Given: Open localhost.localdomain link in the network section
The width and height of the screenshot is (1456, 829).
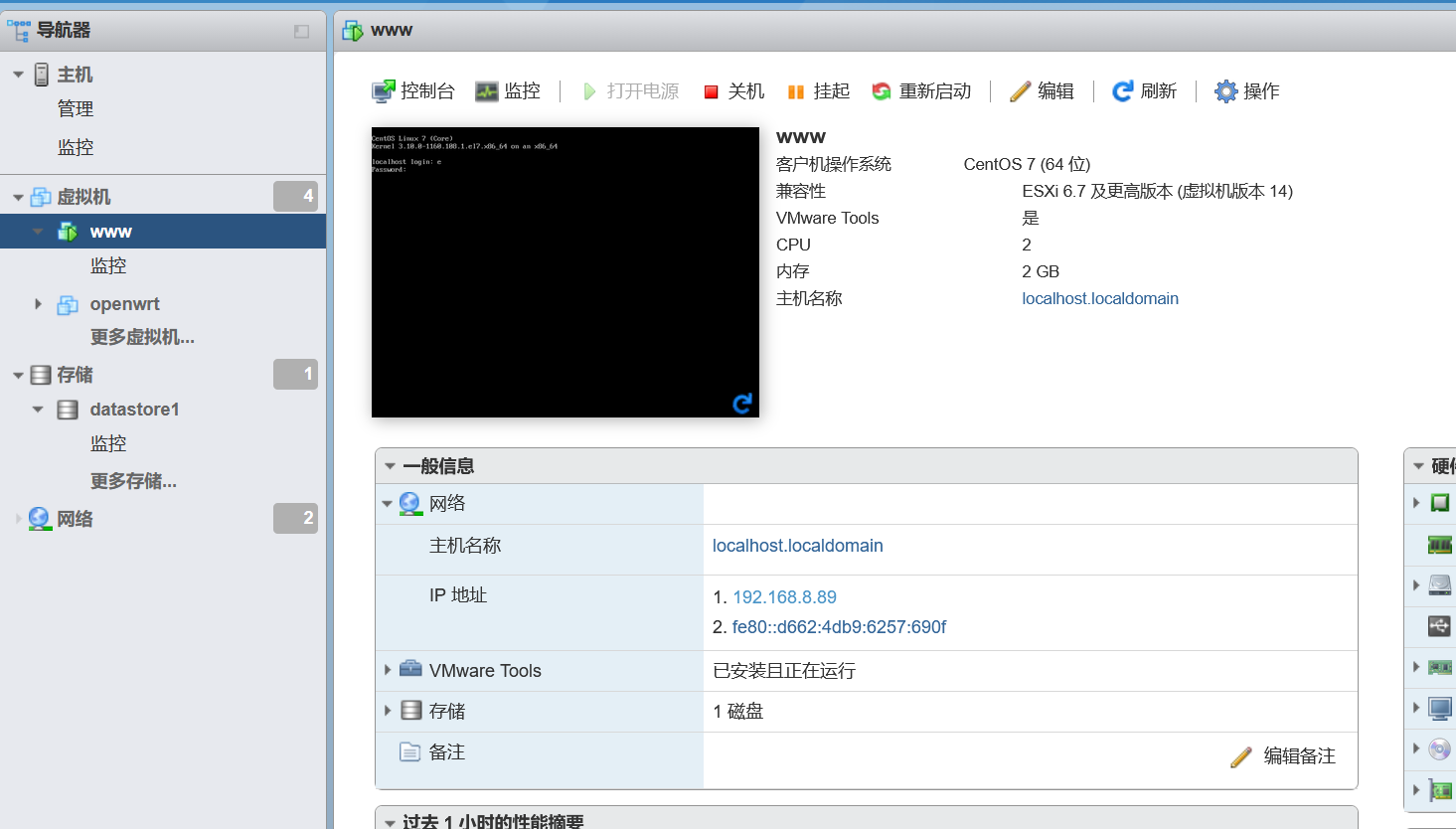Looking at the screenshot, I should pos(798,546).
